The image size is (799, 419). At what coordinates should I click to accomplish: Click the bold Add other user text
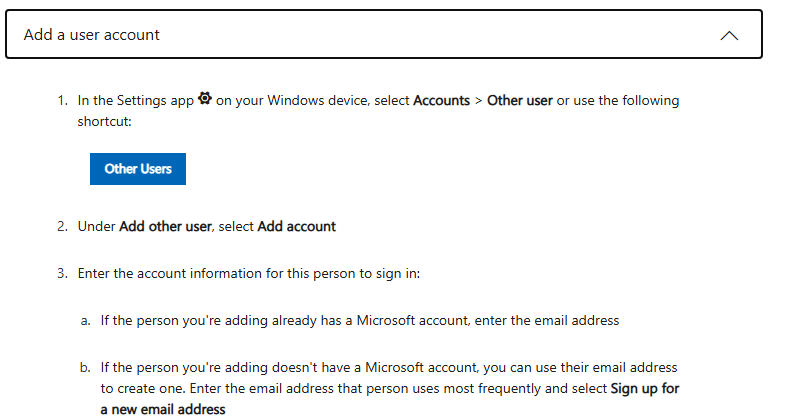pos(165,226)
